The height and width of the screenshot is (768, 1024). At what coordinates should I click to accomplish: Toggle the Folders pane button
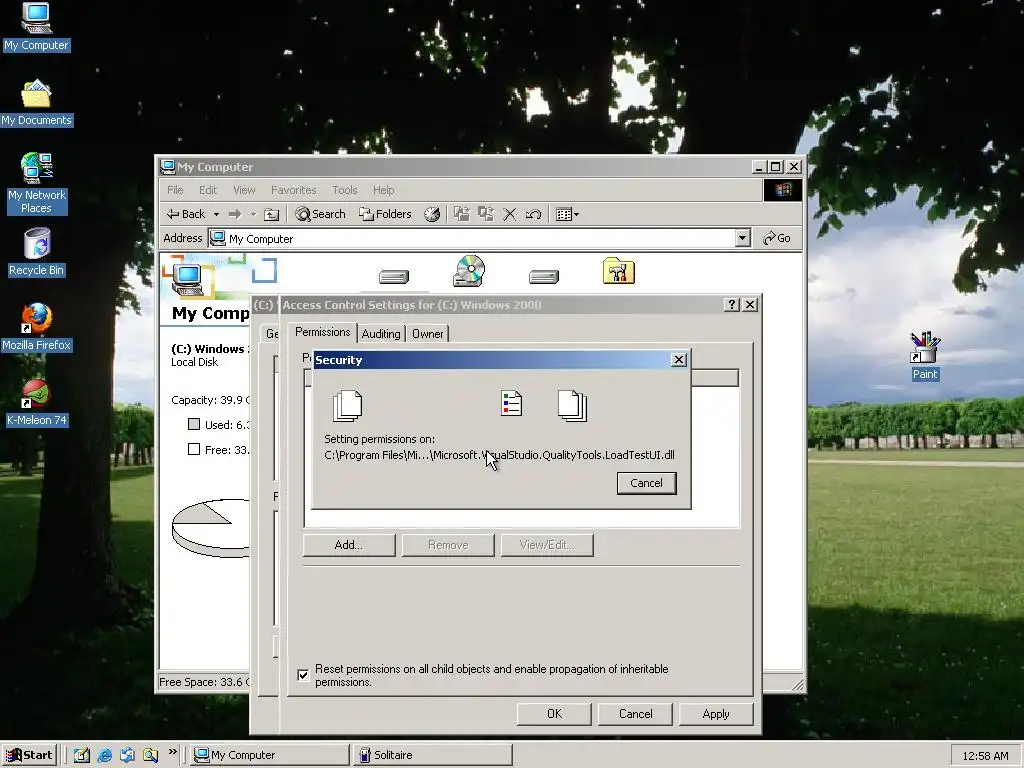[x=385, y=214]
